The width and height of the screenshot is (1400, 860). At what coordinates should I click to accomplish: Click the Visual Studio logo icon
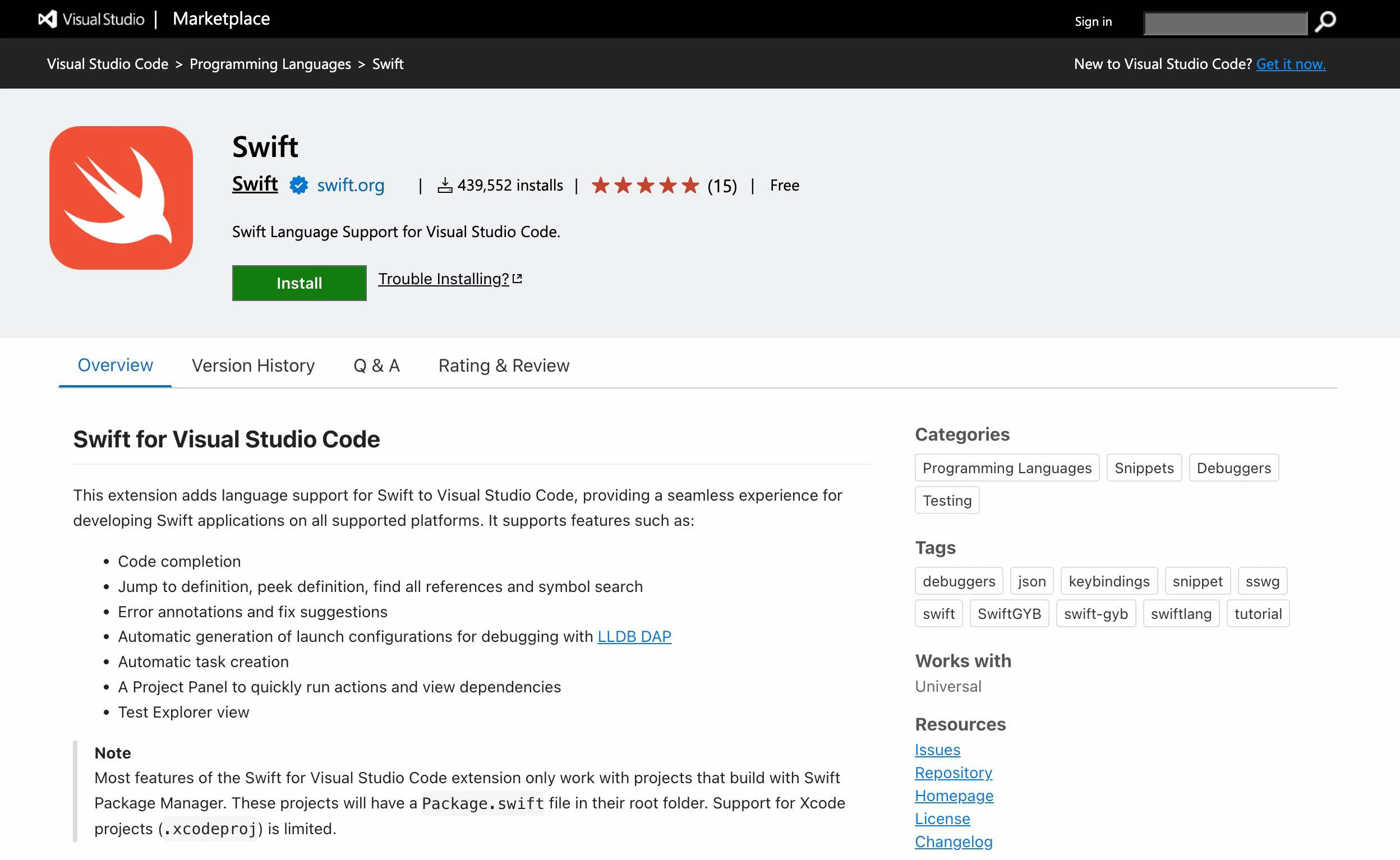[48, 19]
